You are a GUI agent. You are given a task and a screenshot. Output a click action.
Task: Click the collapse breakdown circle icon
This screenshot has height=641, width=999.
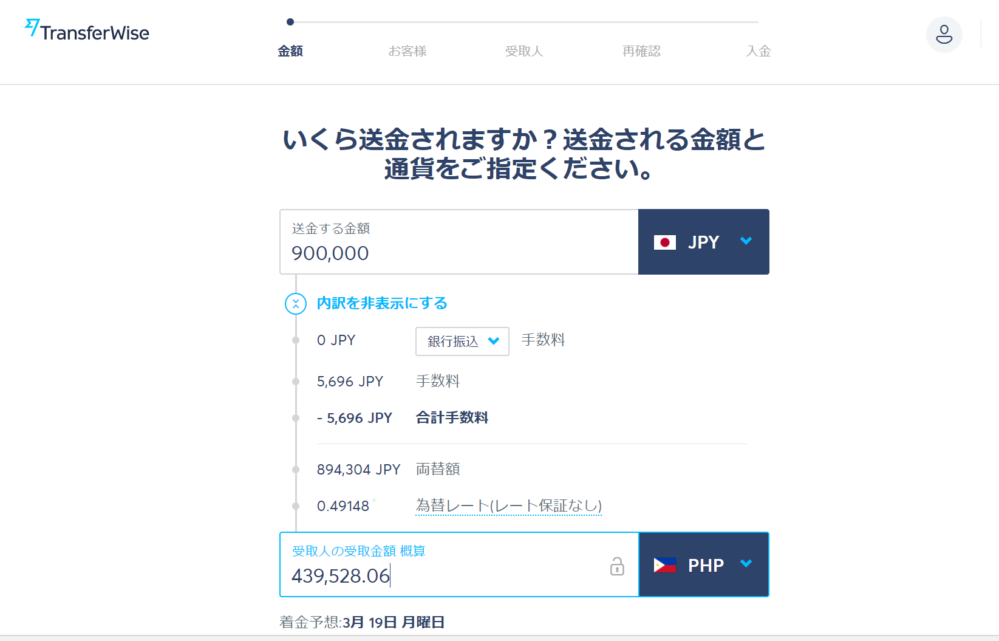(x=296, y=303)
